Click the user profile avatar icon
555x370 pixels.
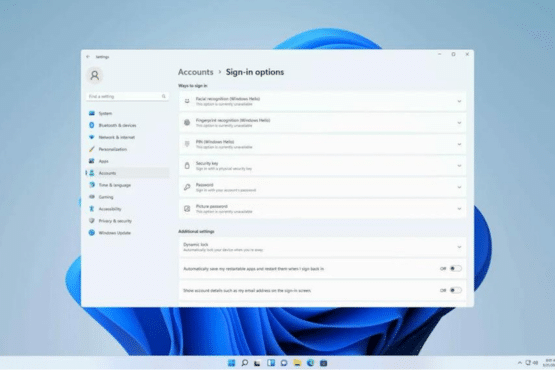pyautogui.click(x=95, y=75)
